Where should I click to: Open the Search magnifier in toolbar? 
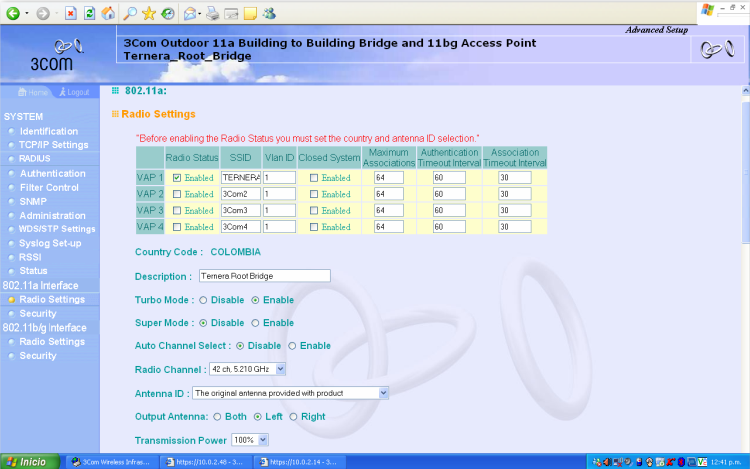[x=130, y=13]
